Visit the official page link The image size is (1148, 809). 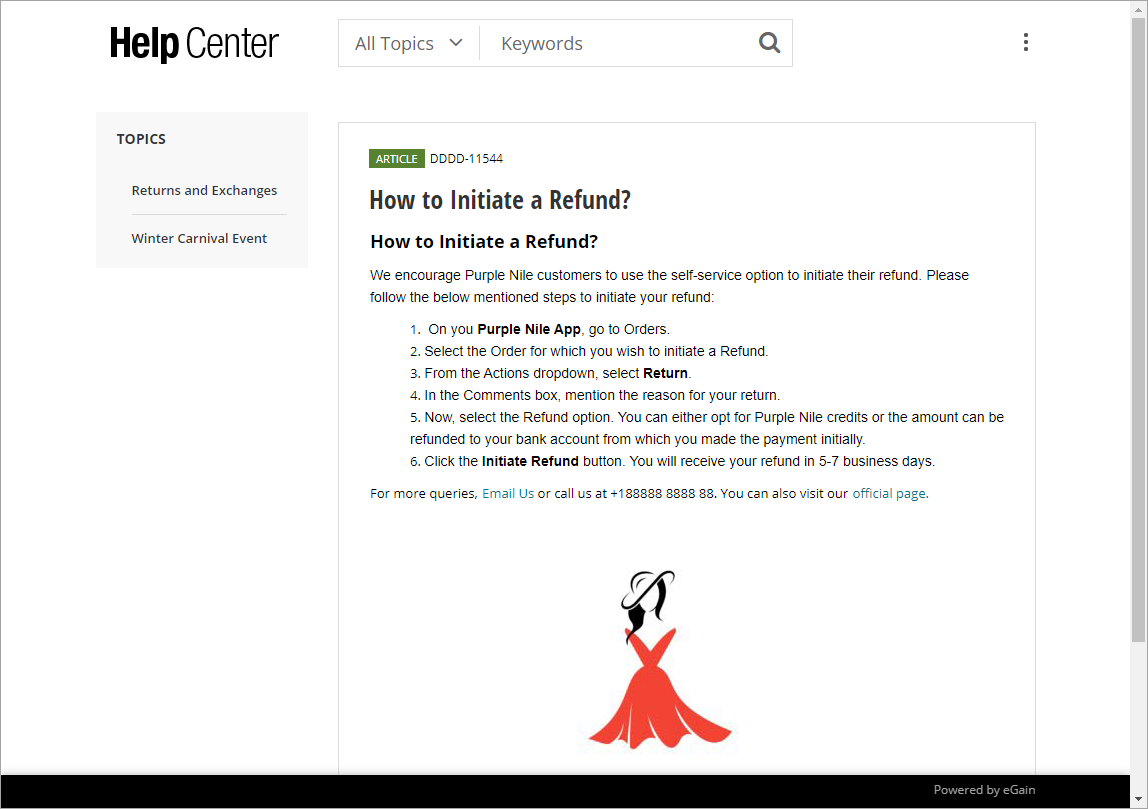coord(889,493)
